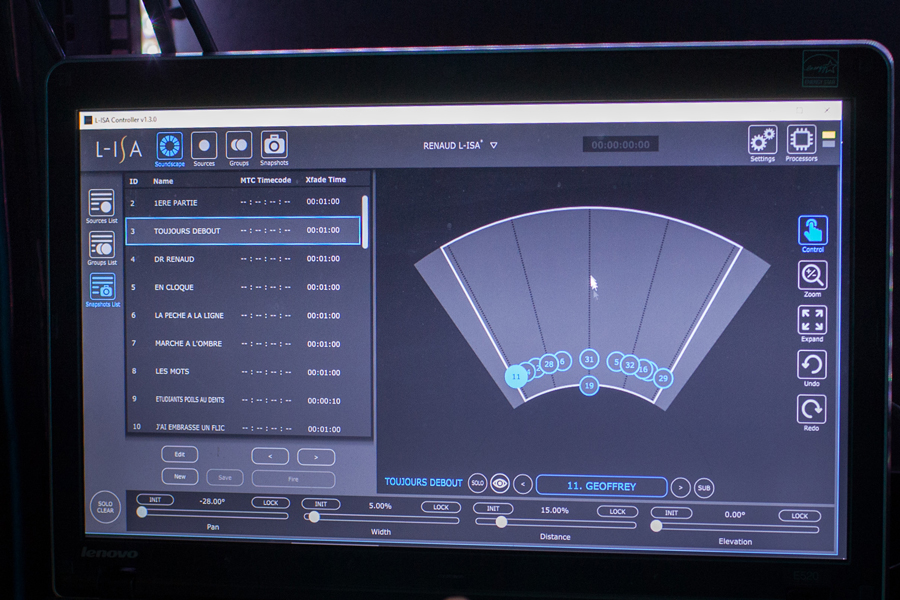Viewport: 900px width, 600px height.
Task: Redo the last action
Action: tap(811, 410)
